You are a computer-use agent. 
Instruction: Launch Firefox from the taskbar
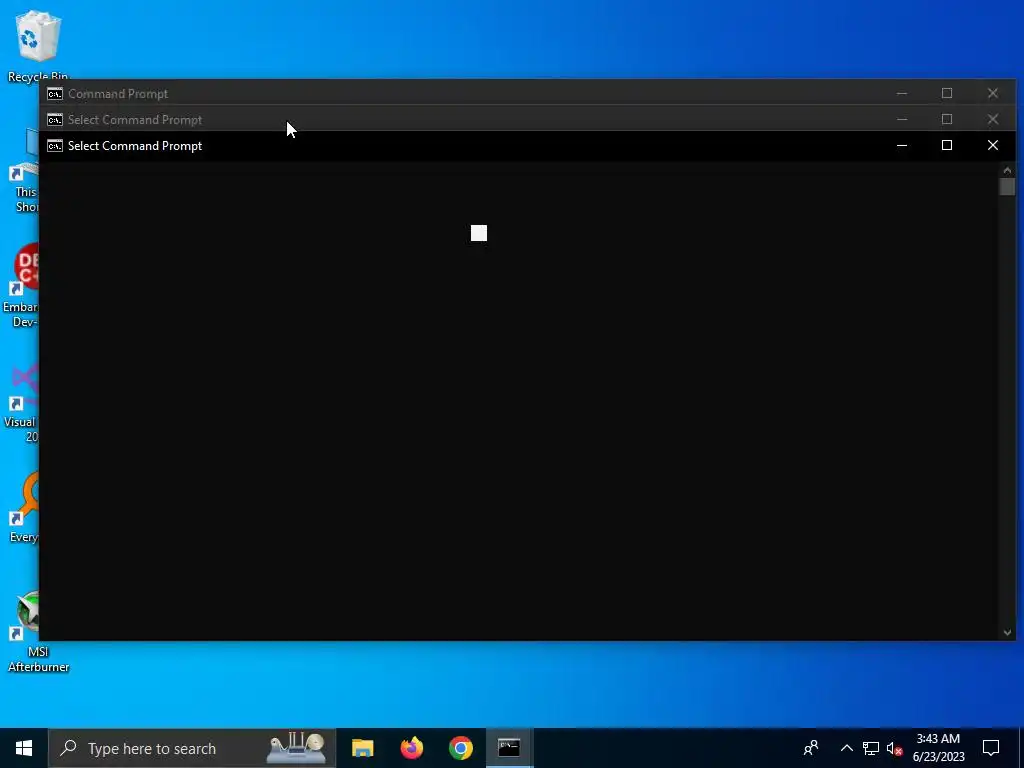(x=411, y=748)
